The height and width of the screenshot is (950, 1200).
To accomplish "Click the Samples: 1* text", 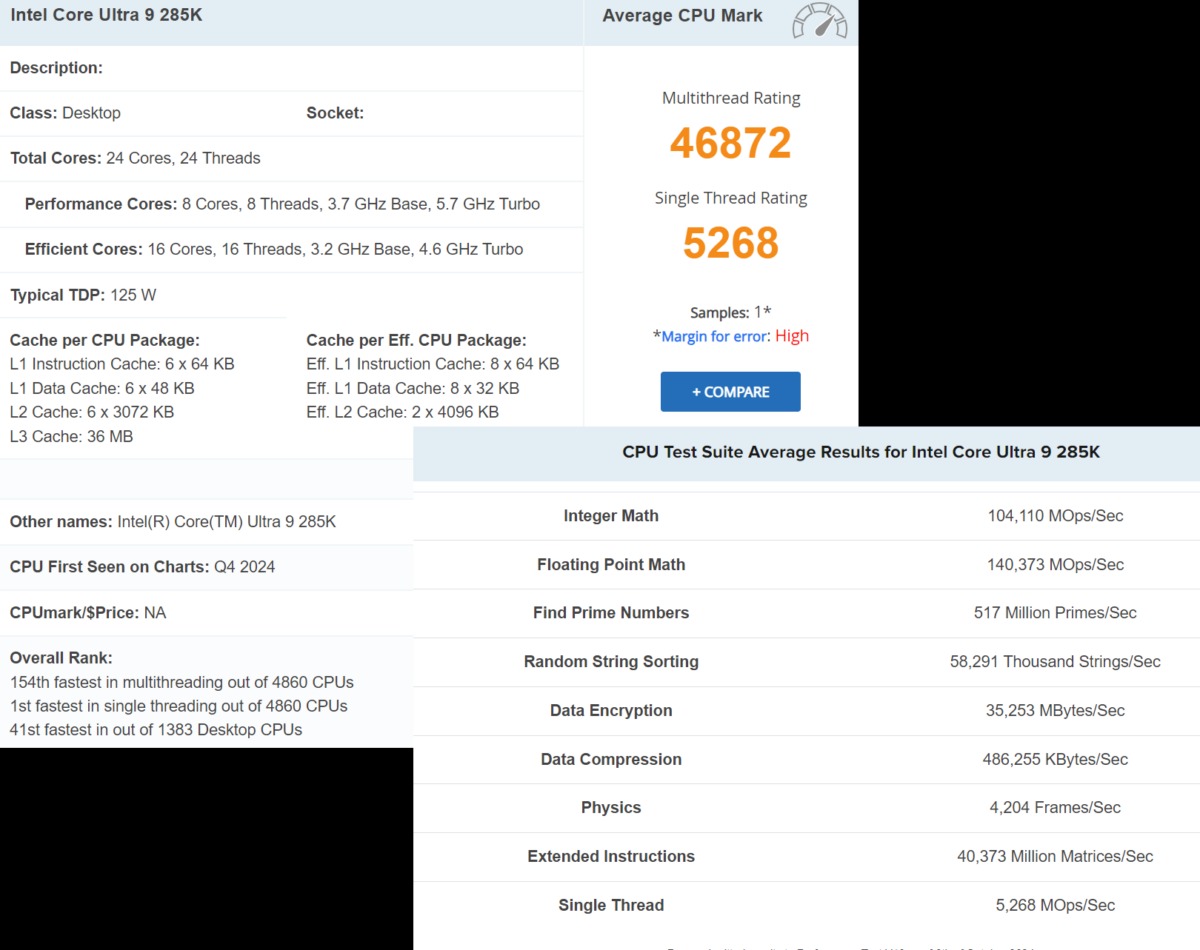I will pos(731,312).
